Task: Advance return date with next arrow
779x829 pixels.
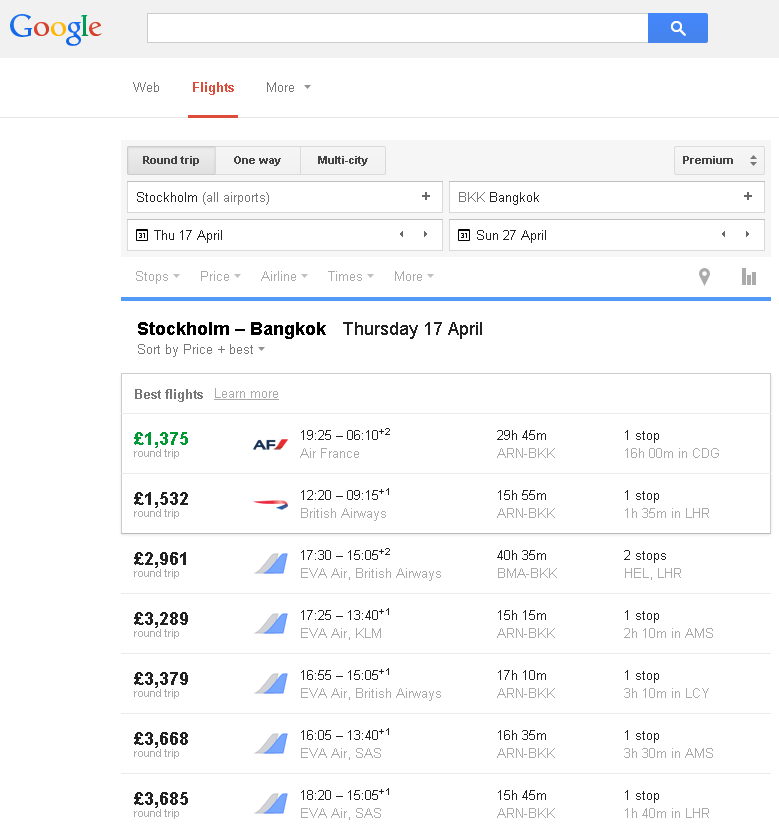Action: click(x=747, y=235)
